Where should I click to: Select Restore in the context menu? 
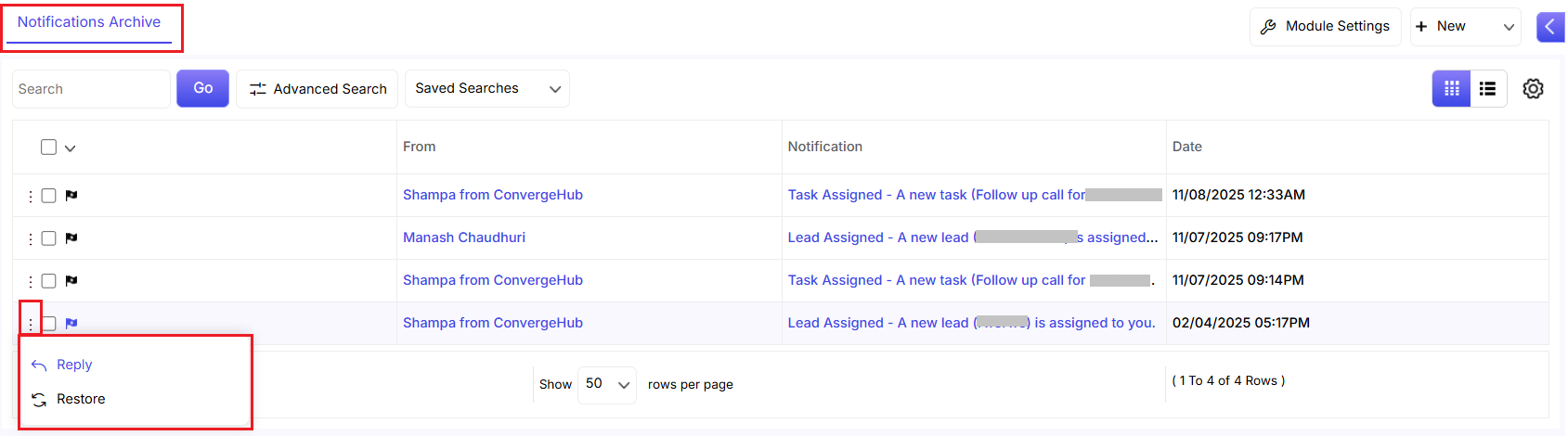click(81, 399)
